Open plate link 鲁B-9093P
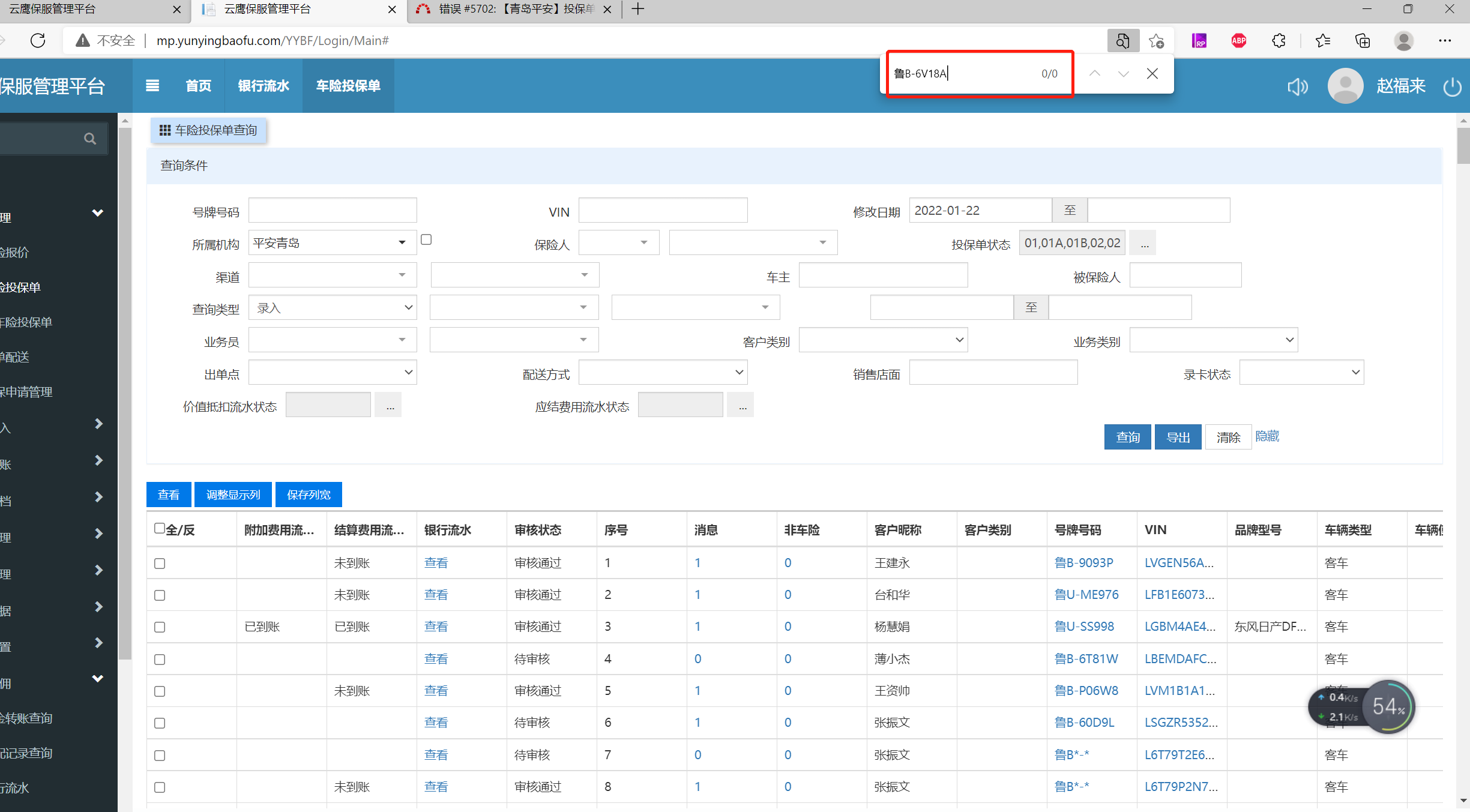The height and width of the screenshot is (812, 1470). point(1083,562)
